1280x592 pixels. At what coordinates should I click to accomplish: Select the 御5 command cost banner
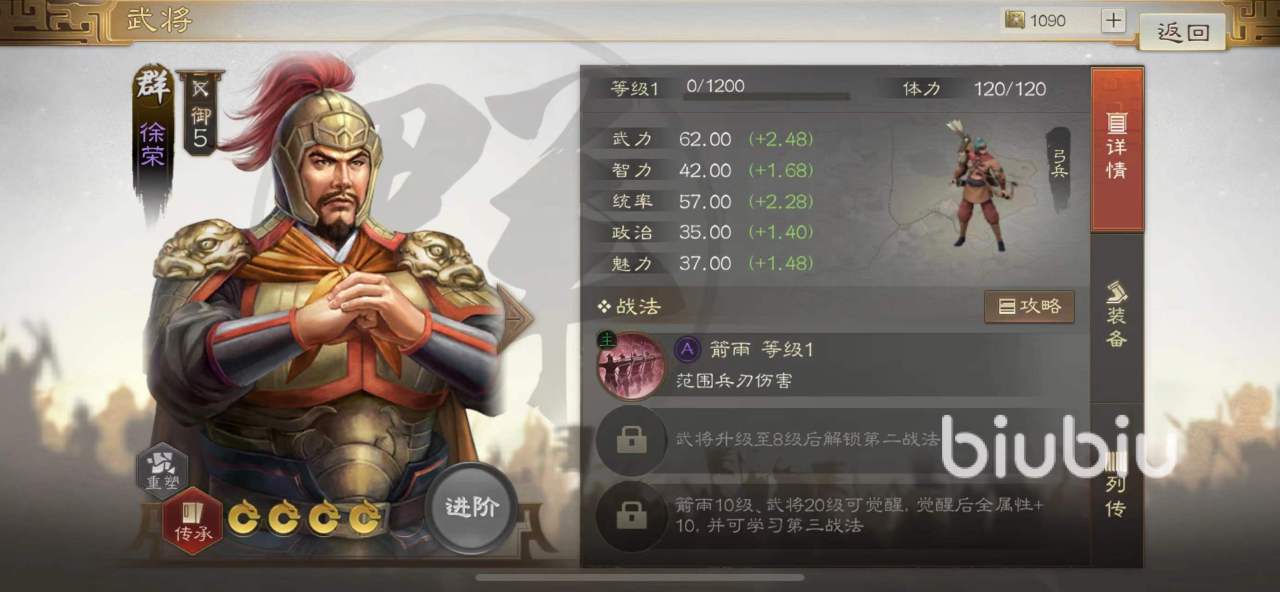pyautogui.click(x=200, y=114)
